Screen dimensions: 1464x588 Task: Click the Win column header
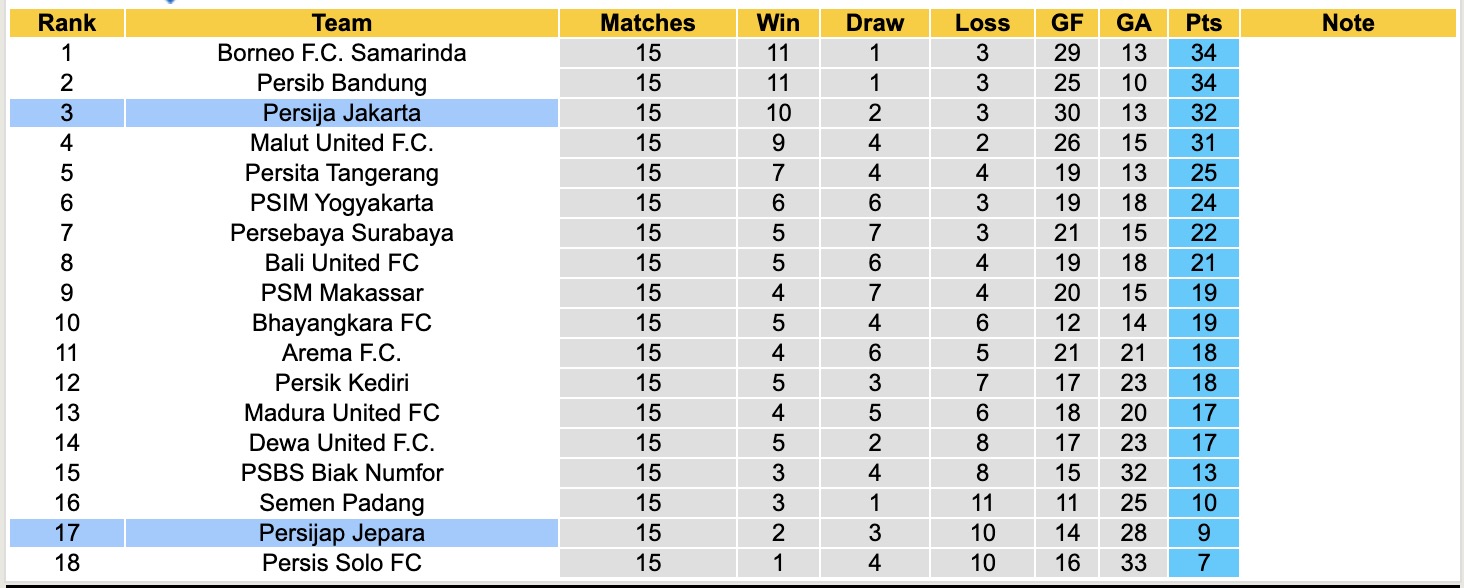(778, 23)
